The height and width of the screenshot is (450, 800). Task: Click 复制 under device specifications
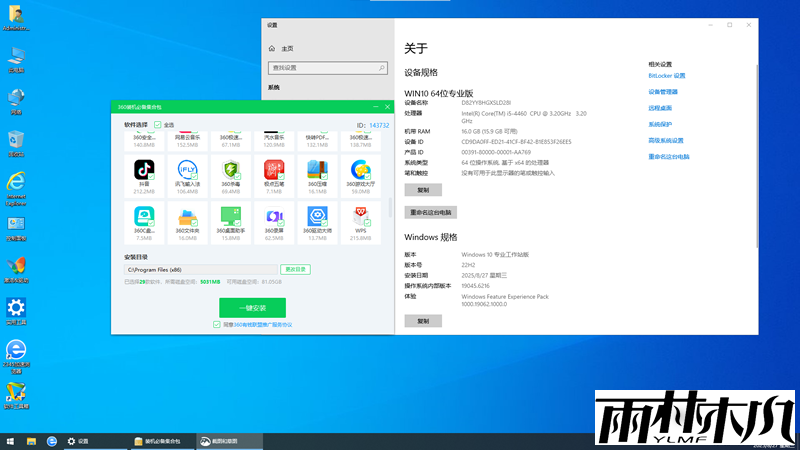pos(423,190)
